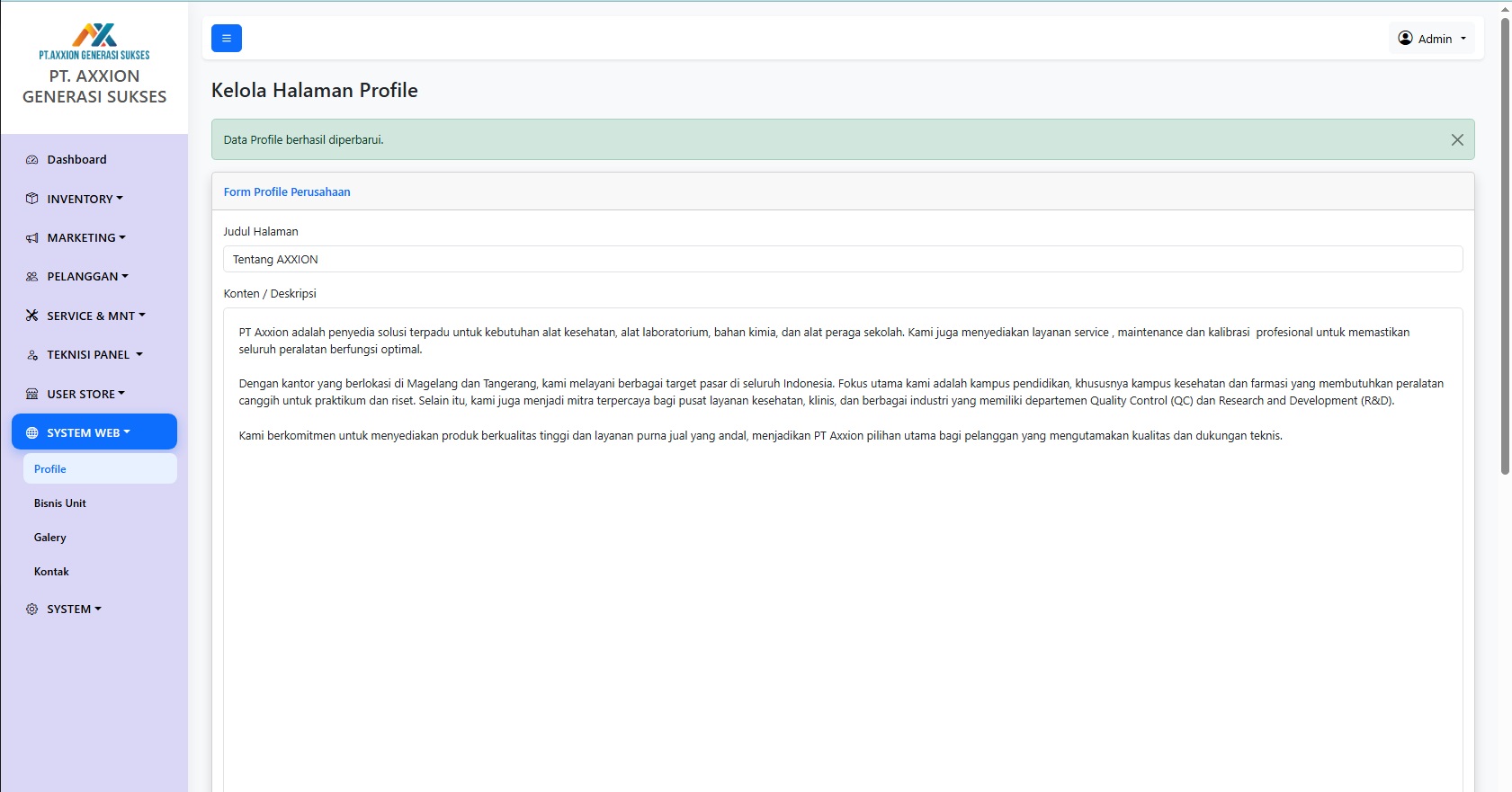Click the USER STORE shop icon

point(32,394)
